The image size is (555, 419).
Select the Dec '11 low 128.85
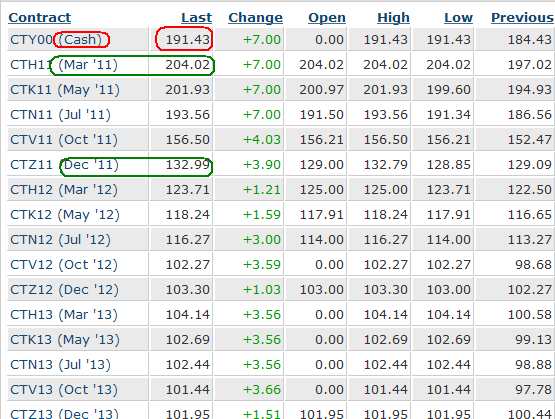pos(448,165)
